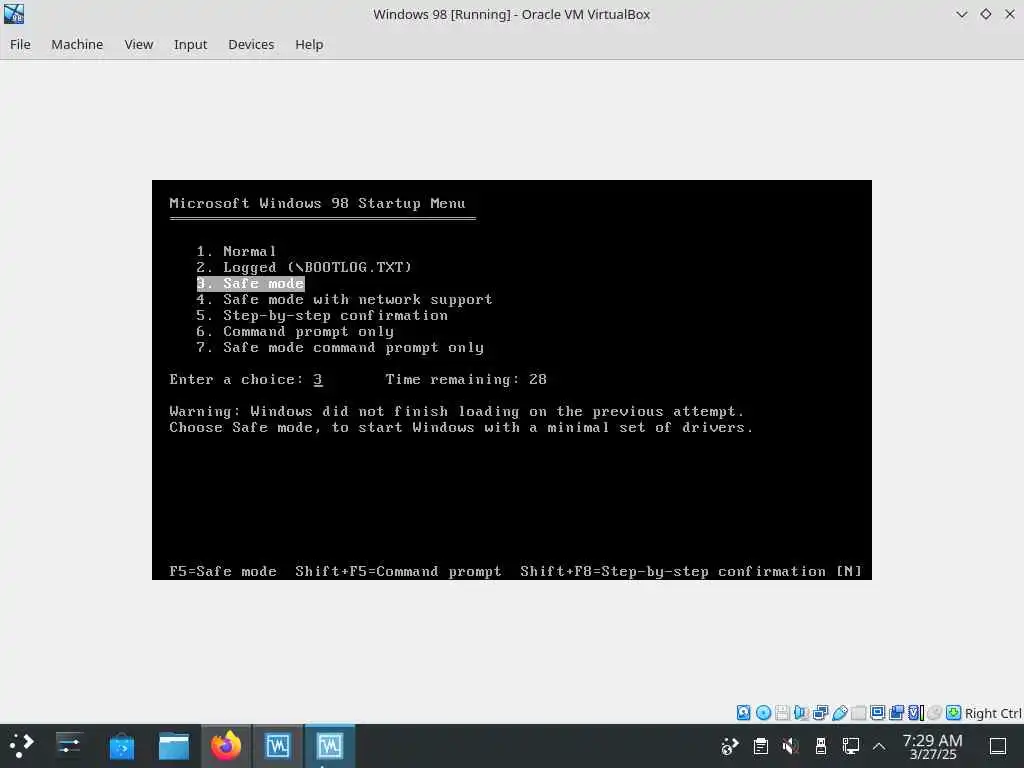Open the Input menu
Screen dimensions: 1024x768
[x=190, y=44]
